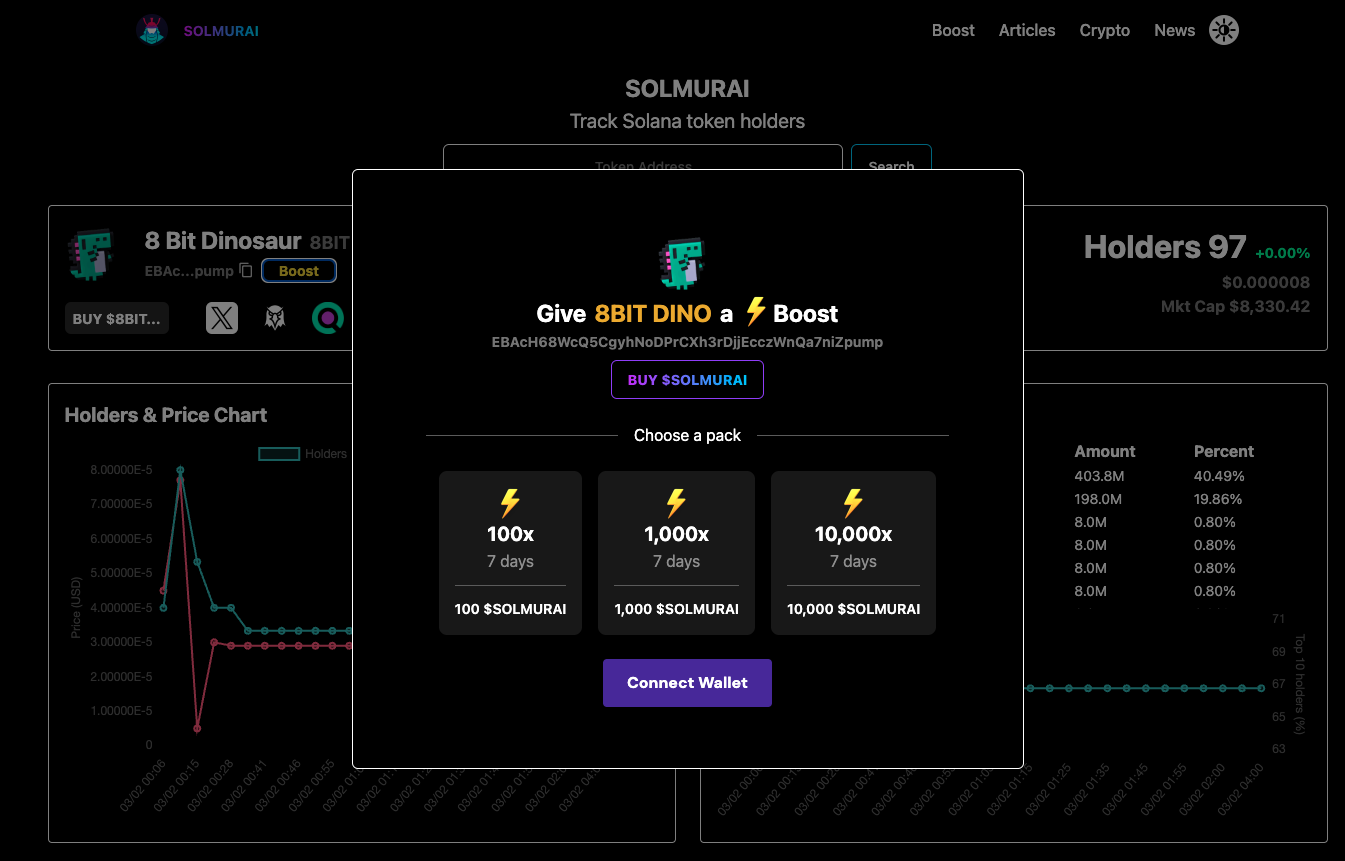Click the yellow Boost button beside token address

pos(299,271)
